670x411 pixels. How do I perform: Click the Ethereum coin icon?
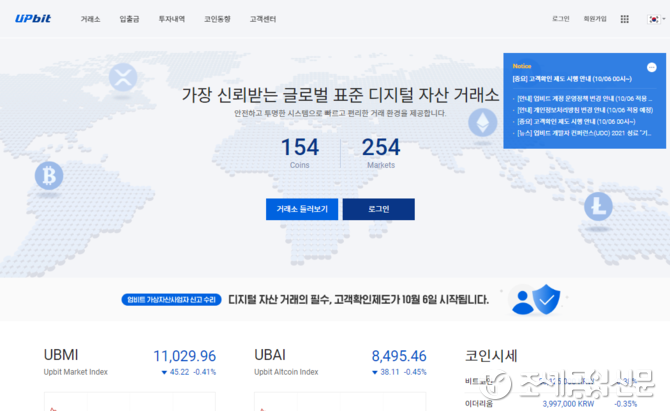click(484, 124)
